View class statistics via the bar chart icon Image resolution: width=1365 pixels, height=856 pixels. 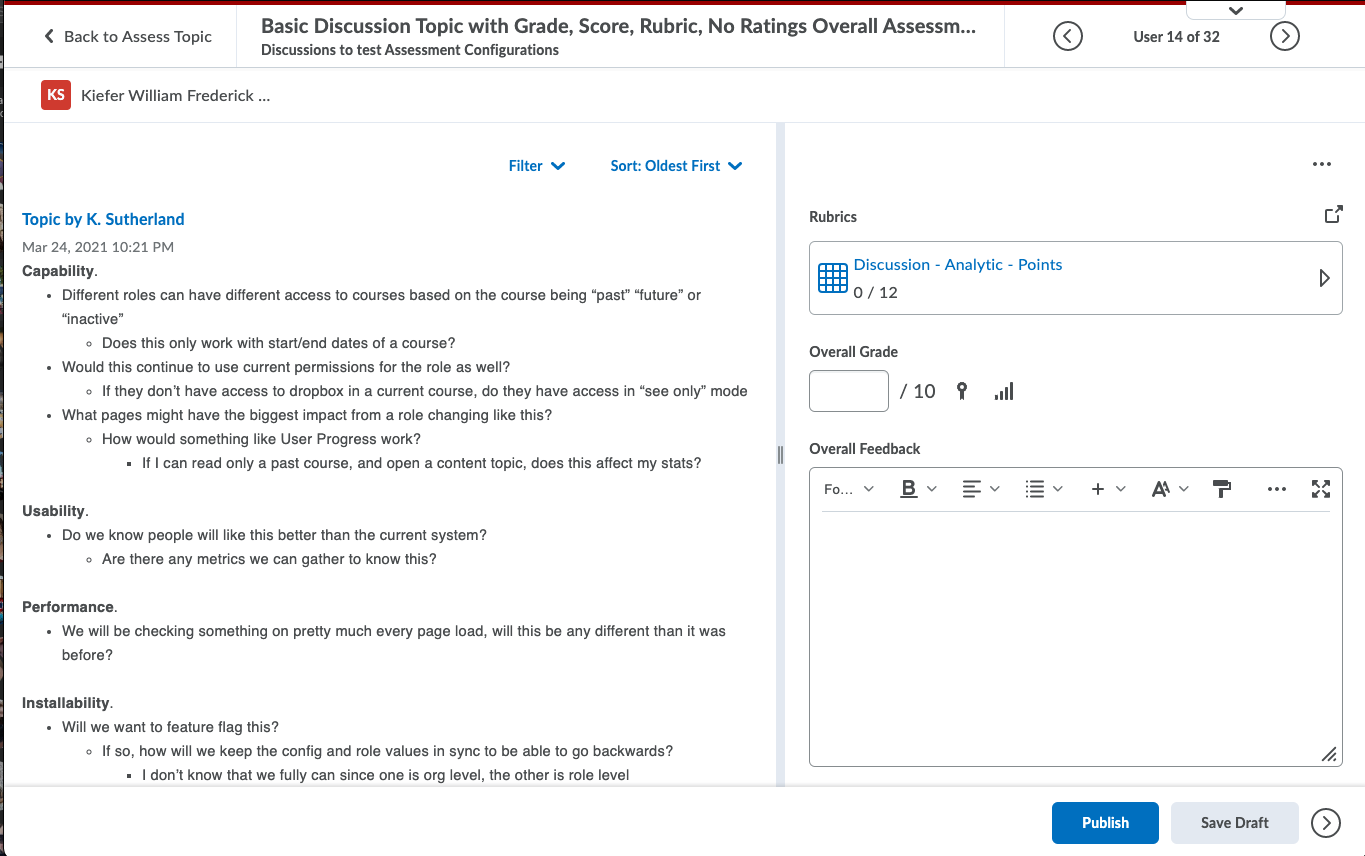(x=1003, y=391)
